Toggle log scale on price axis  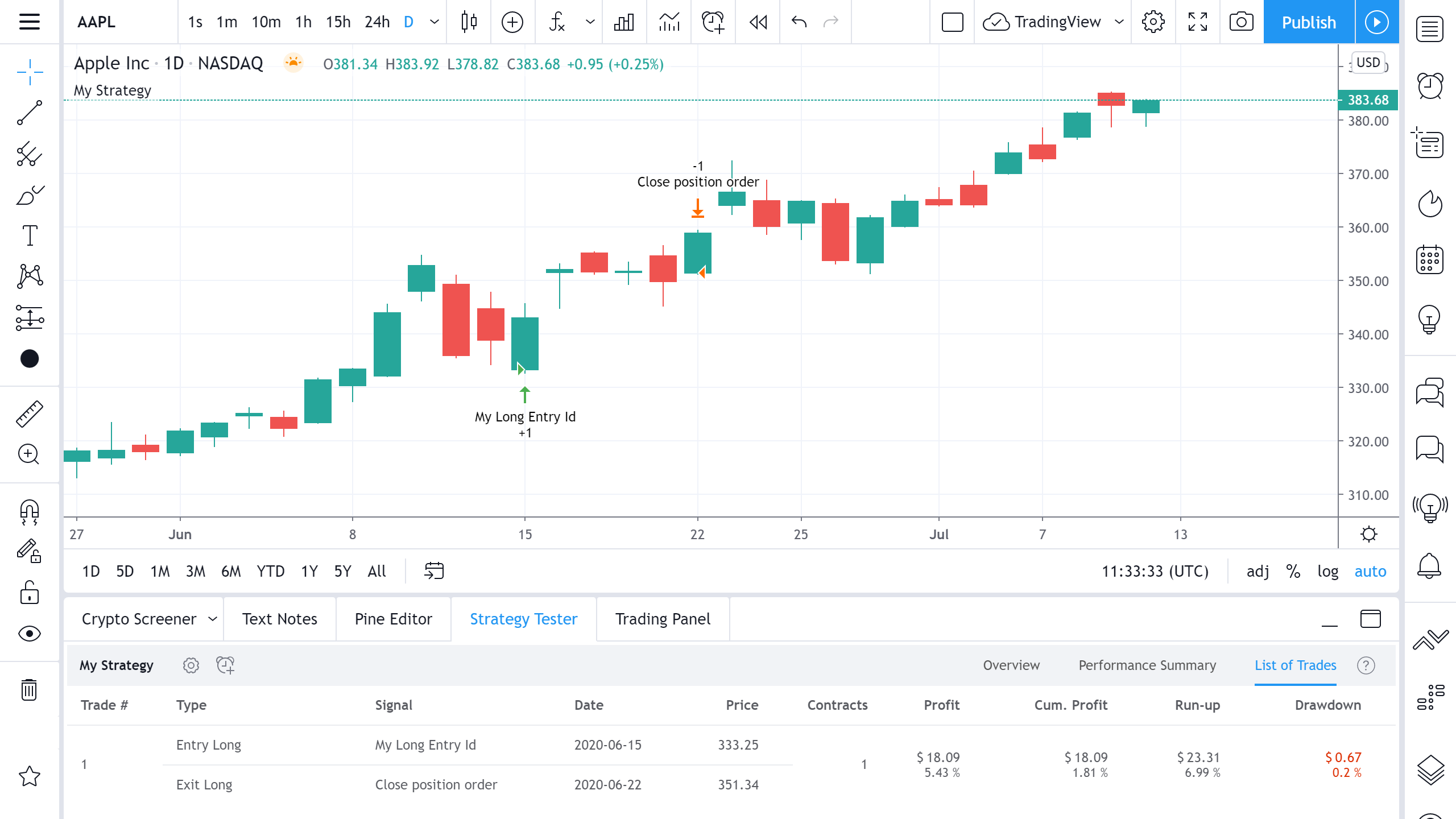(x=1327, y=571)
